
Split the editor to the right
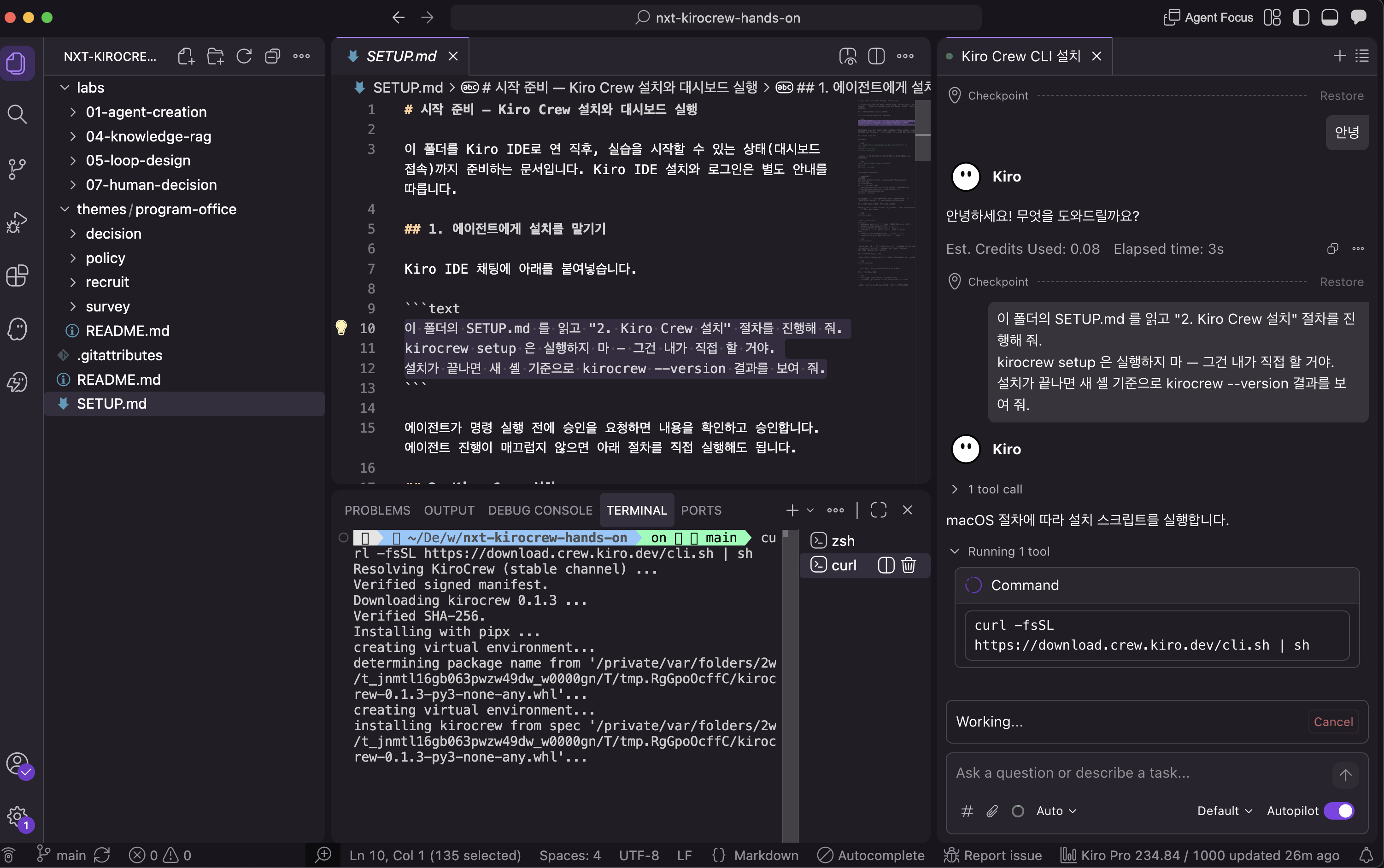[x=877, y=56]
